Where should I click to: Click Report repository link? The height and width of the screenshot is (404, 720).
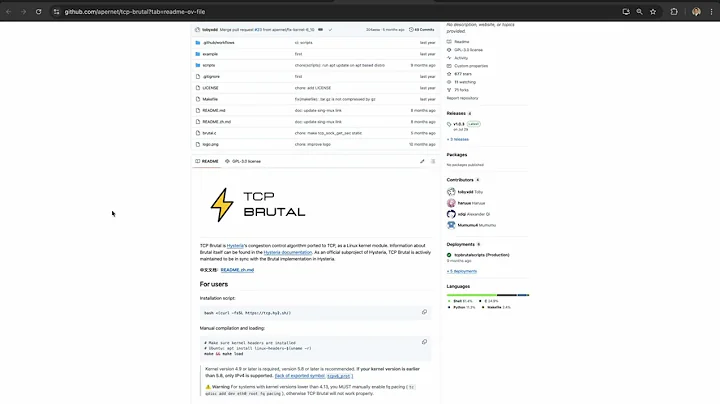point(462,98)
